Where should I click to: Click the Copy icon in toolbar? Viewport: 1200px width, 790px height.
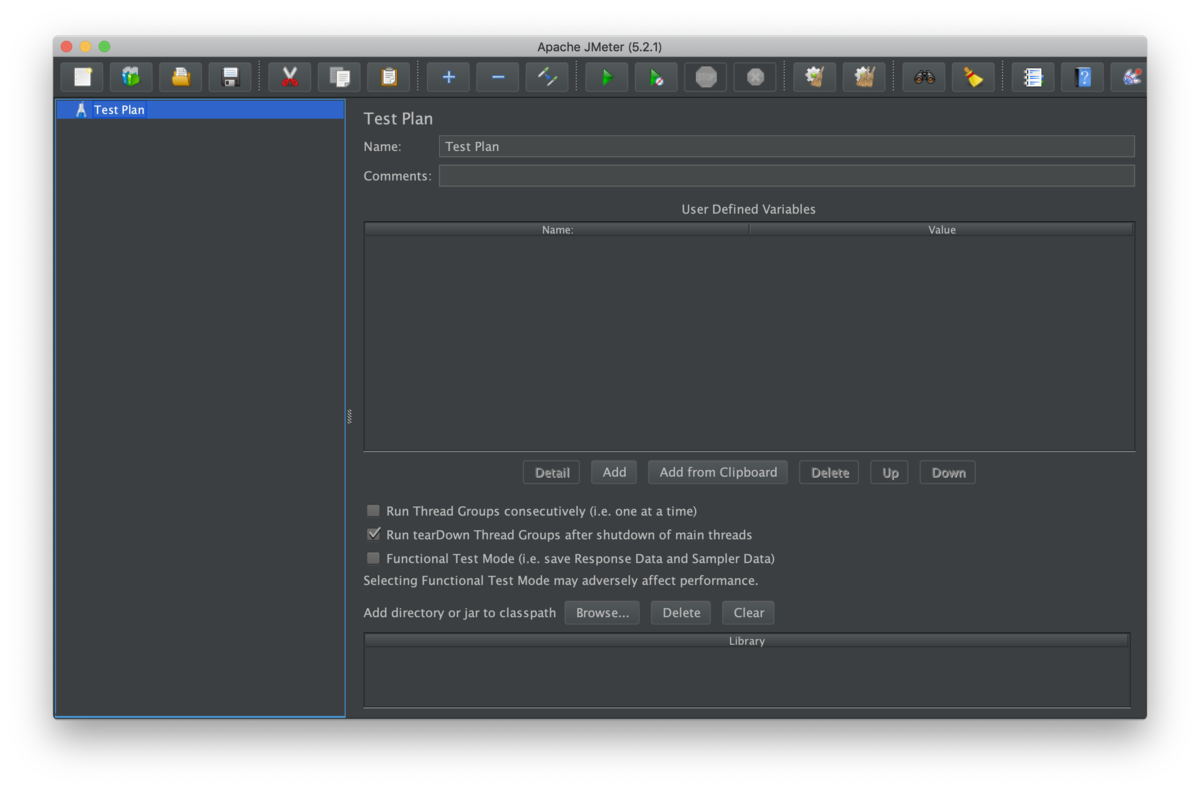coord(339,77)
